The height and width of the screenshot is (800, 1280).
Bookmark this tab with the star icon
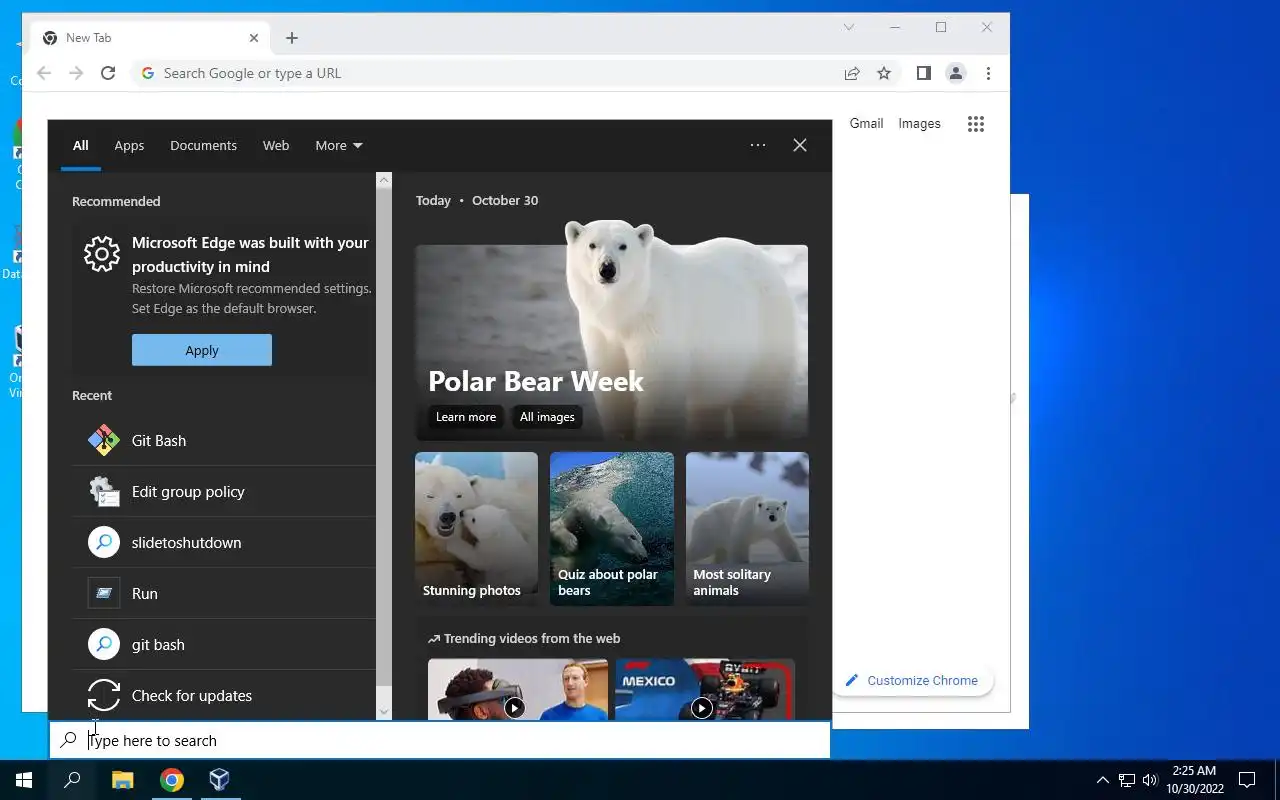point(884,73)
